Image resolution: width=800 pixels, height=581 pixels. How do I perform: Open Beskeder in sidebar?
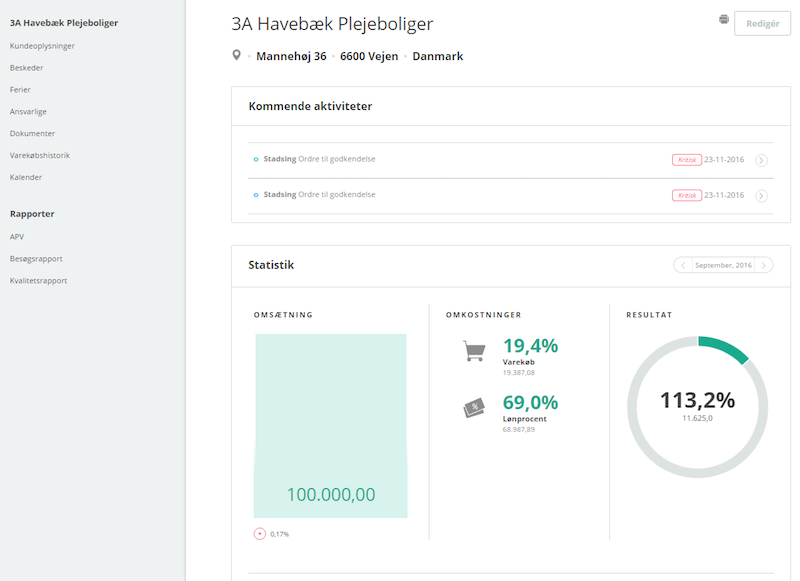coord(26,68)
